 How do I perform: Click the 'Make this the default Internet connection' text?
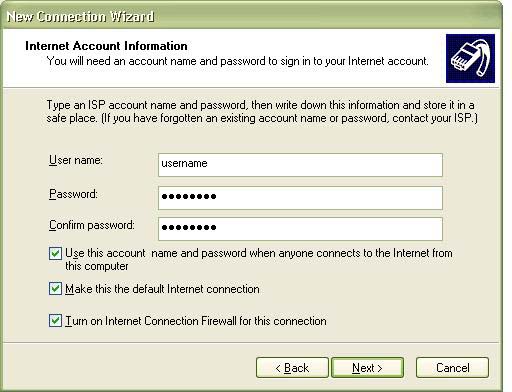[x=162, y=289]
